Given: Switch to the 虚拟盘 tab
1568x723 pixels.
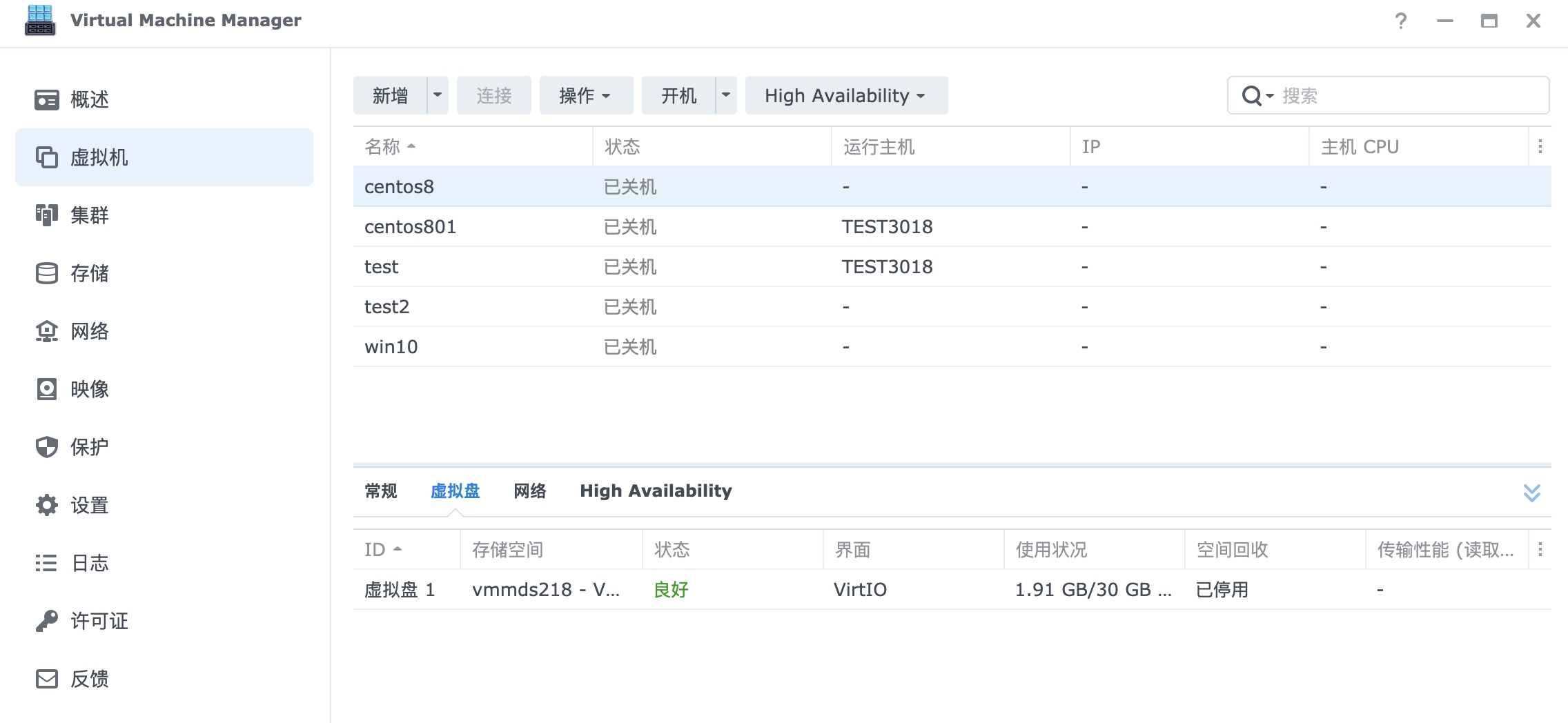Looking at the screenshot, I should point(455,491).
